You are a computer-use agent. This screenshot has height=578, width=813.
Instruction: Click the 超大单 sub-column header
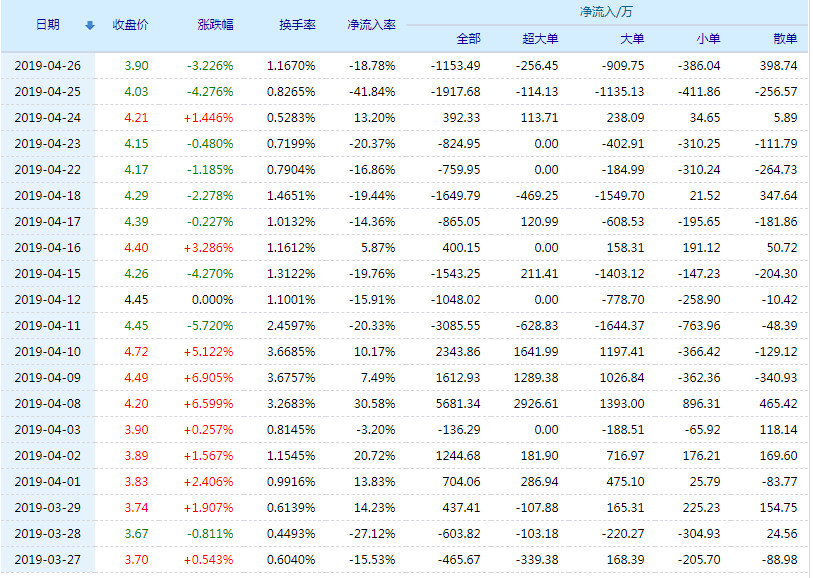pyautogui.click(x=540, y=39)
